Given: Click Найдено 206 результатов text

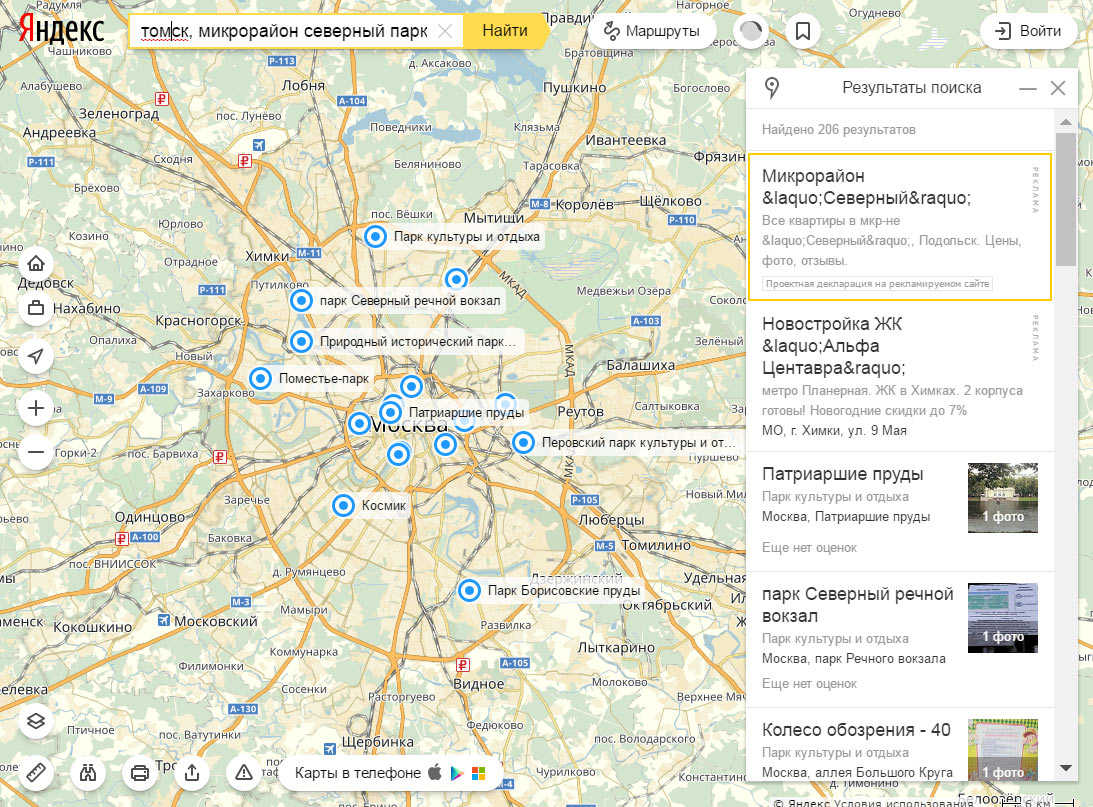Looking at the screenshot, I should tap(839, 130).
